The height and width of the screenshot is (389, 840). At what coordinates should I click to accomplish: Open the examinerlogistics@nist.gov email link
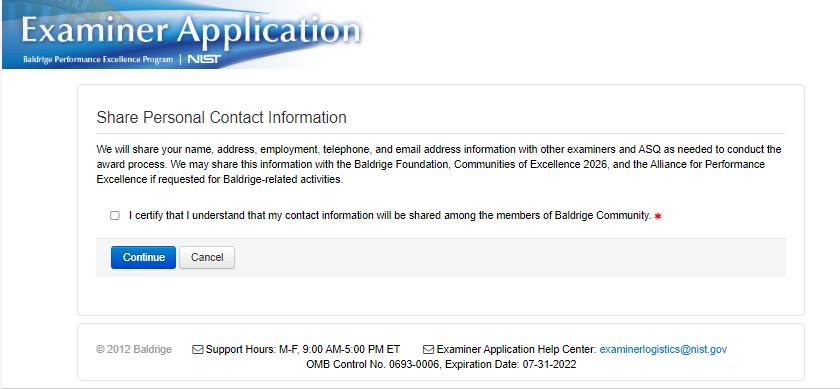(x=663, y=349)
